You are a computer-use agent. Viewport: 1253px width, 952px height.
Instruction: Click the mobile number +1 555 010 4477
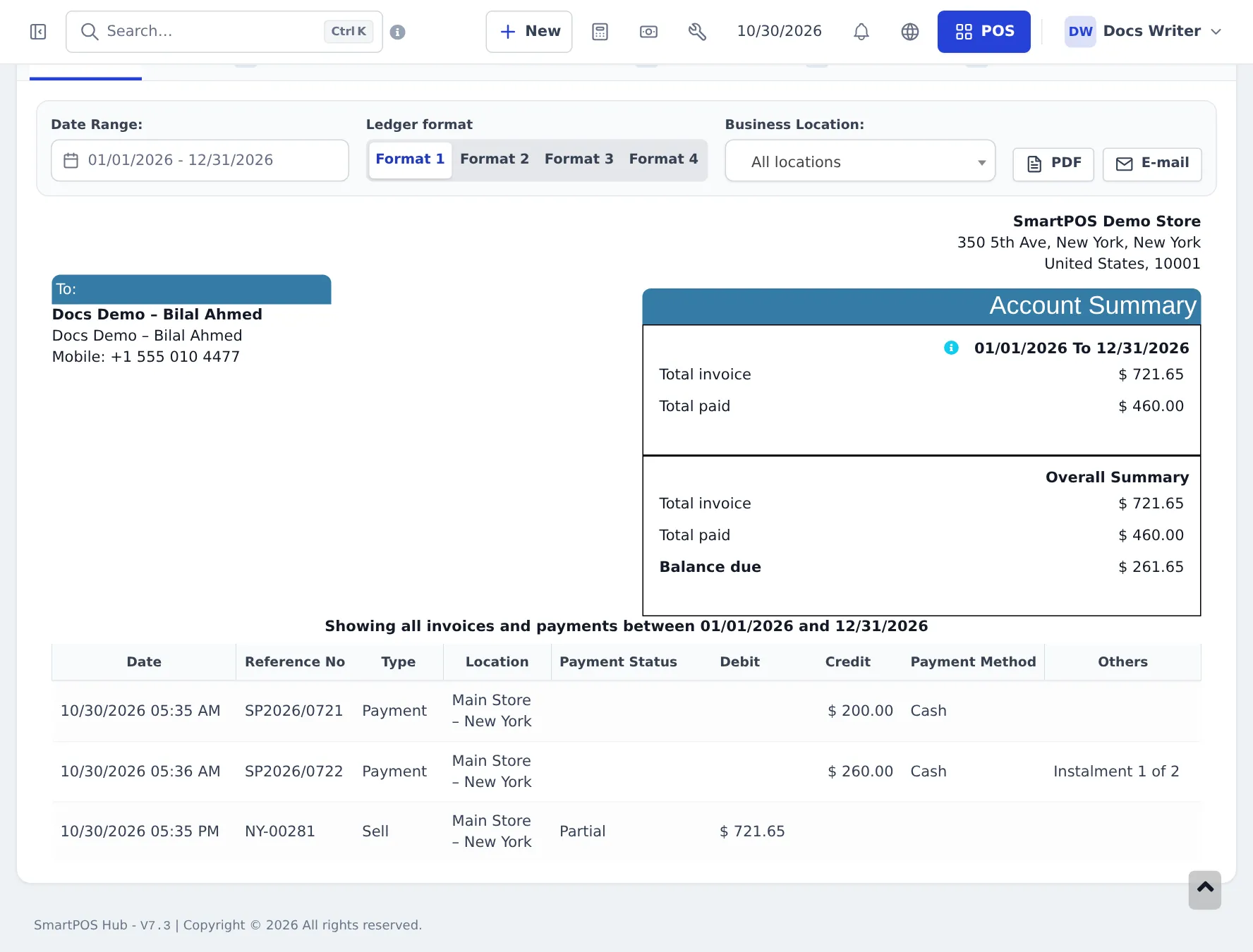[175, 357]
